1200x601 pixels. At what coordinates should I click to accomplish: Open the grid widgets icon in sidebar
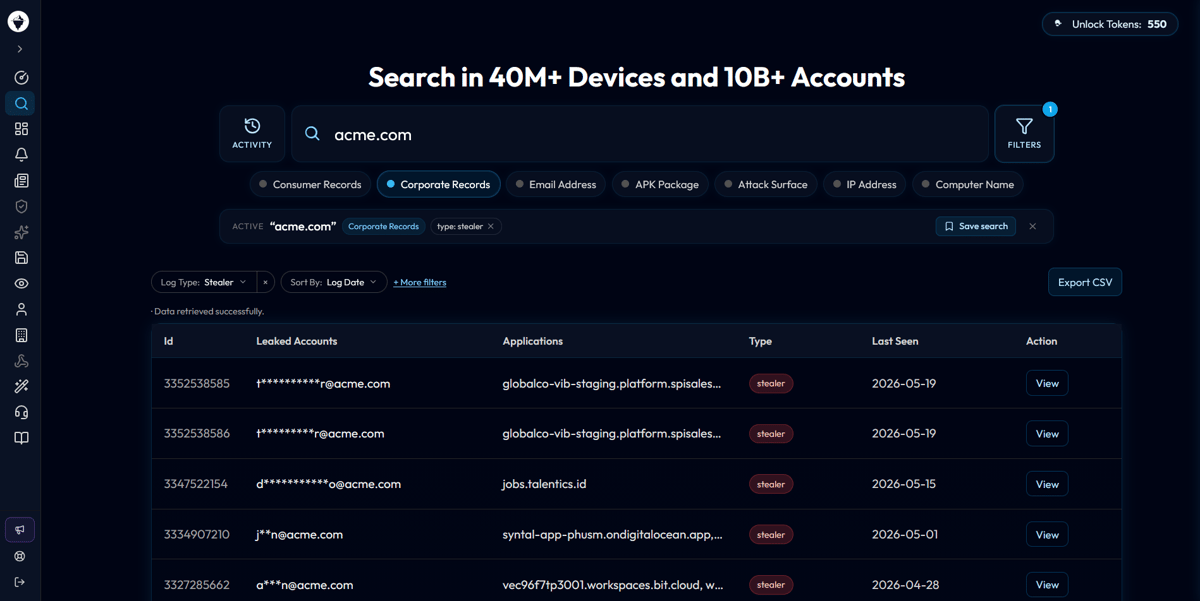pos(21,129)
